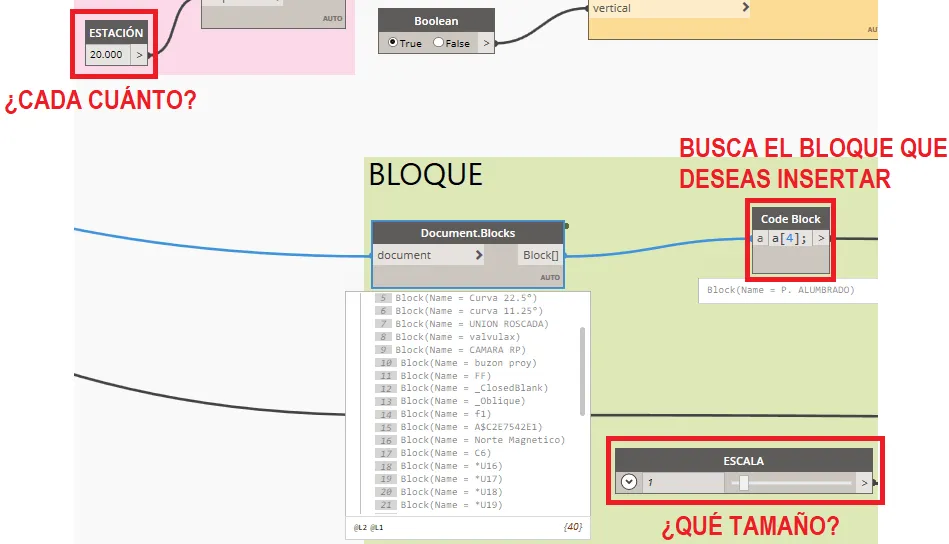Select list item Block(Name = C6)
The width and height of the screenshot is (949, 544).
point(445,453)
